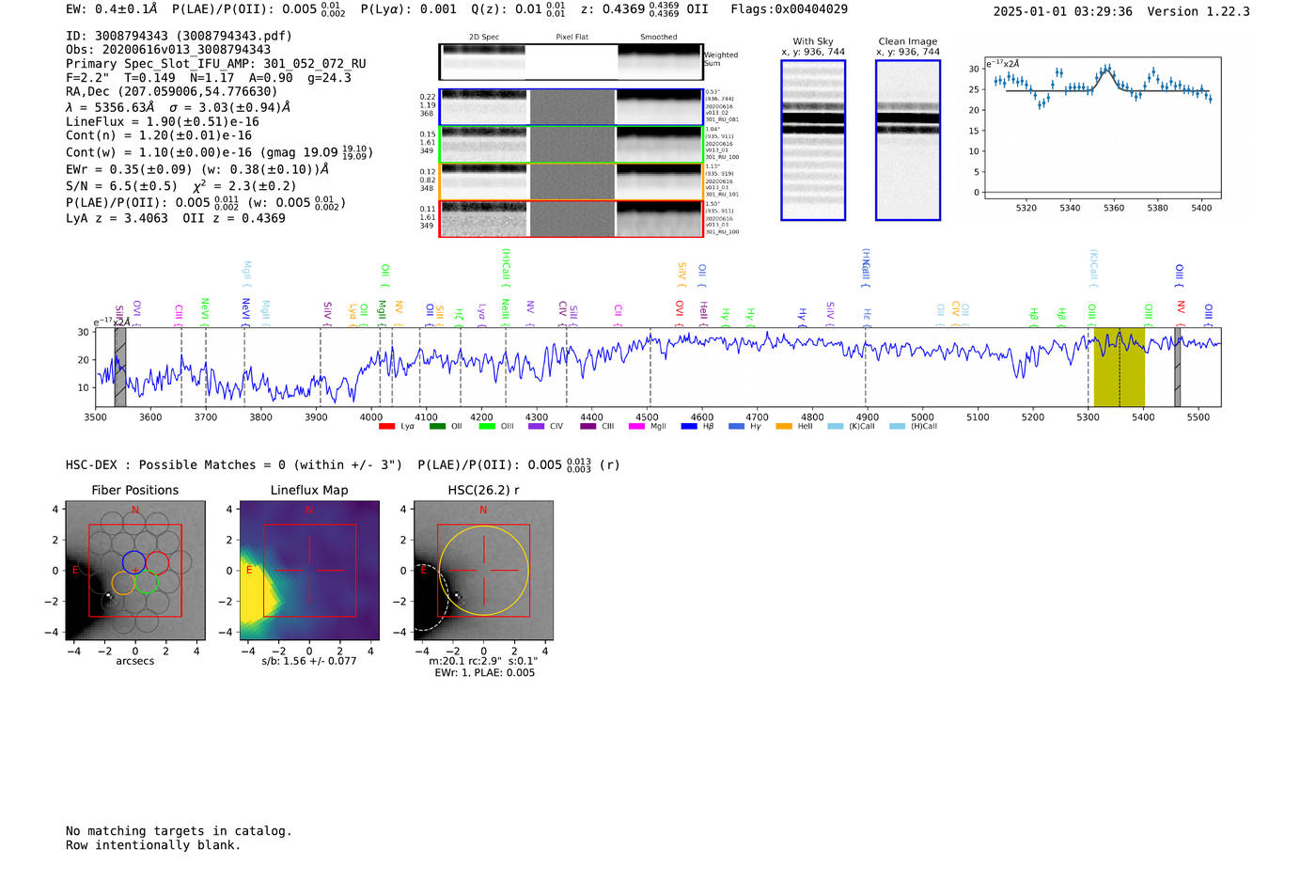
Task: Click the Row intentionally blank text
Action: [x=153, y=845]
